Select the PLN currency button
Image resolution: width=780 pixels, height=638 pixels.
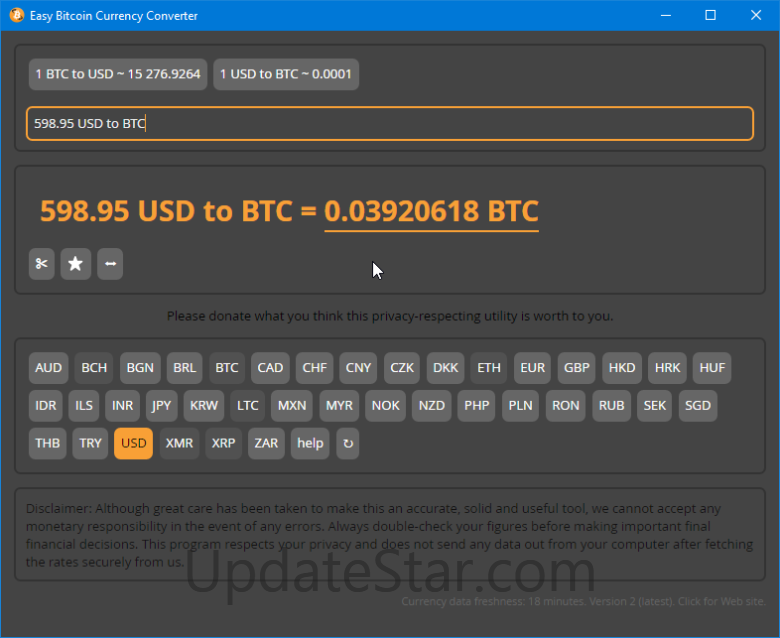pyautogui.click(x=520, y=406)
